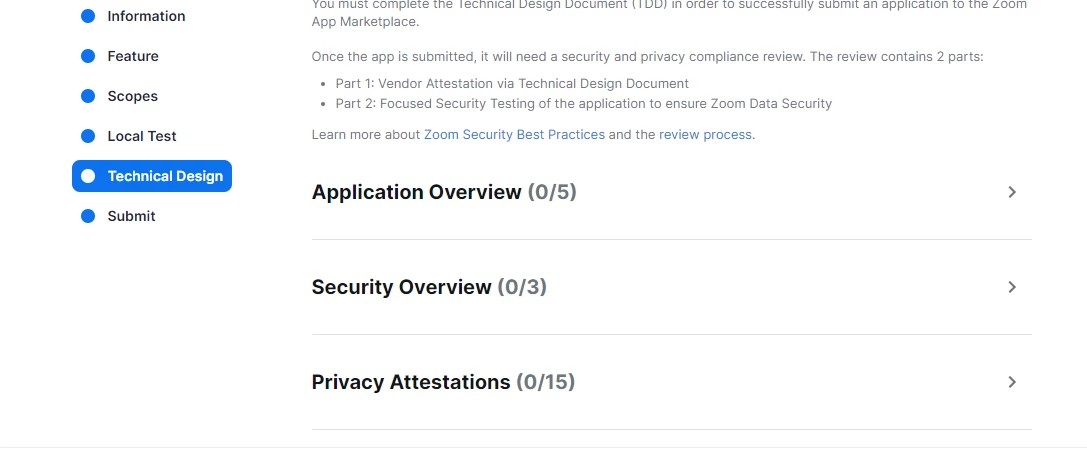Click the Security Overview (0/3) heading
The width and height of the screenshot is (1087, 453).
429,287
